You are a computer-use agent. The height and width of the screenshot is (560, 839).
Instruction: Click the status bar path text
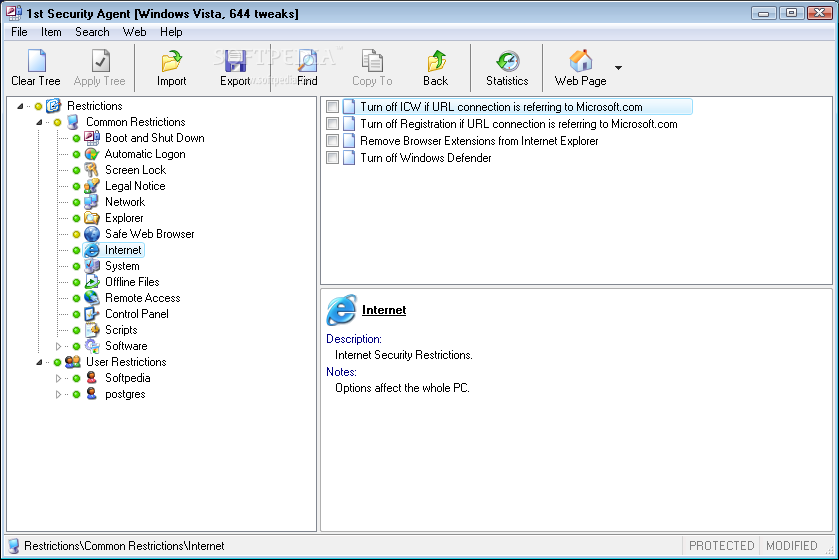(x=124, y=546)
